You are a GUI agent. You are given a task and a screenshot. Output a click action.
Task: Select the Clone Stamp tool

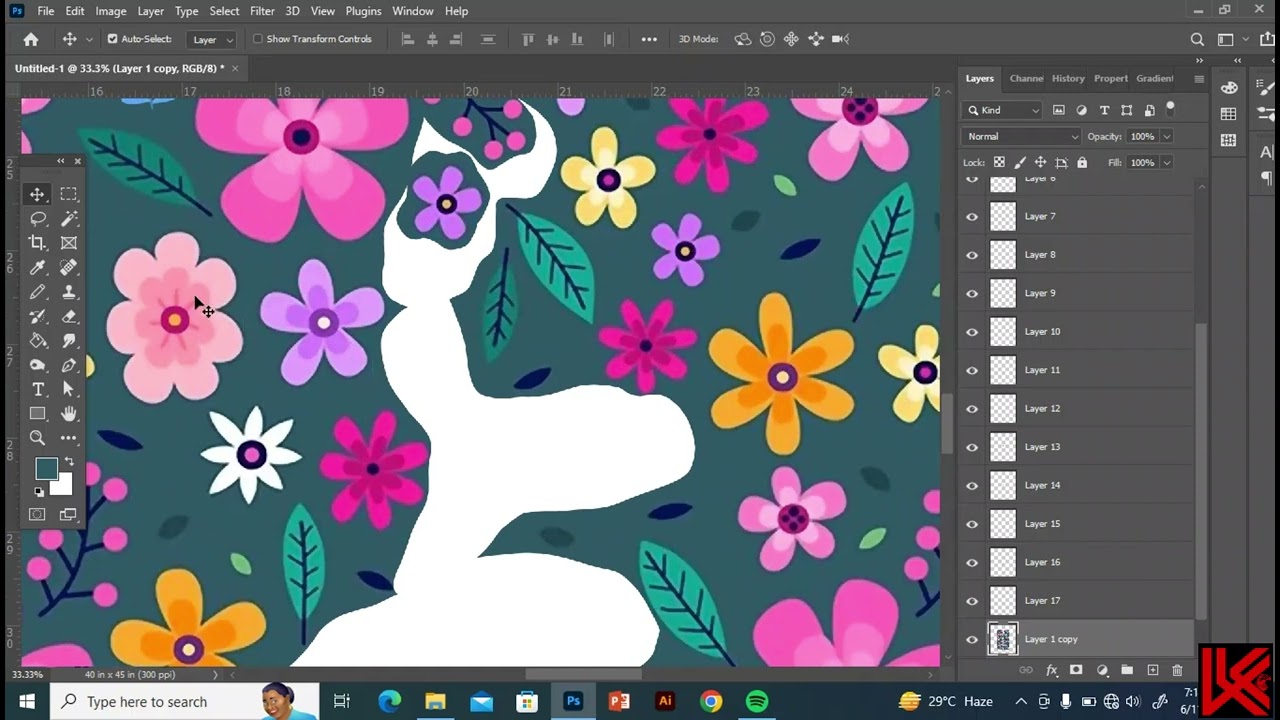pyautogui.click(x=69, y=292)
